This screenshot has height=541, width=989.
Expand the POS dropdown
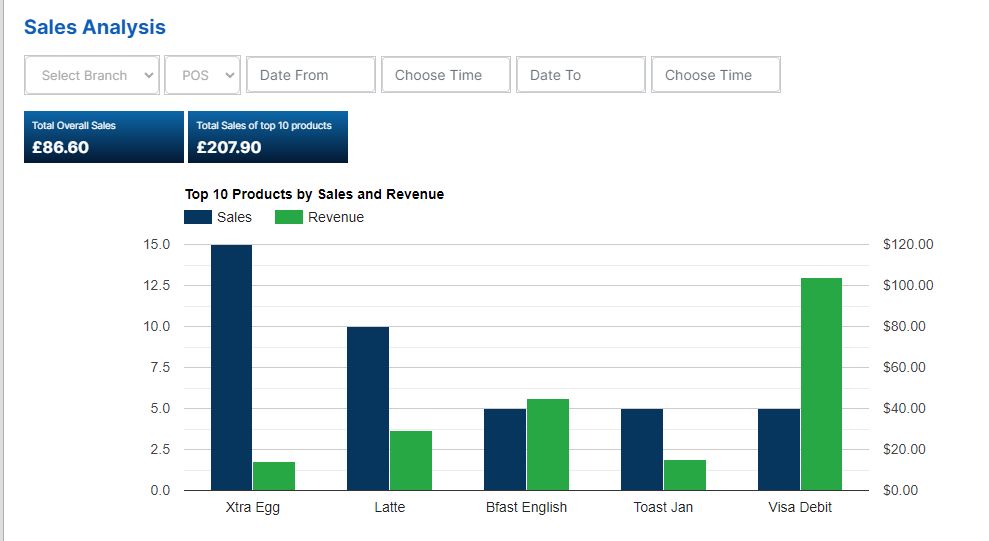(x=203, y=75)
